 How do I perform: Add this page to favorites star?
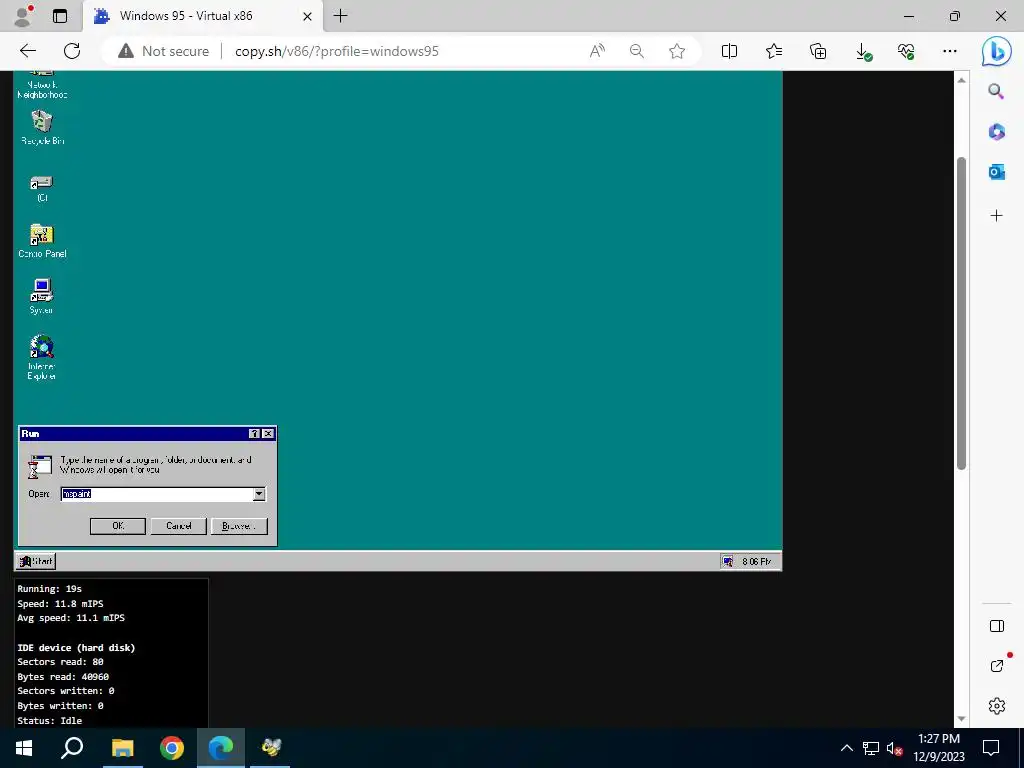click(677, 51)
